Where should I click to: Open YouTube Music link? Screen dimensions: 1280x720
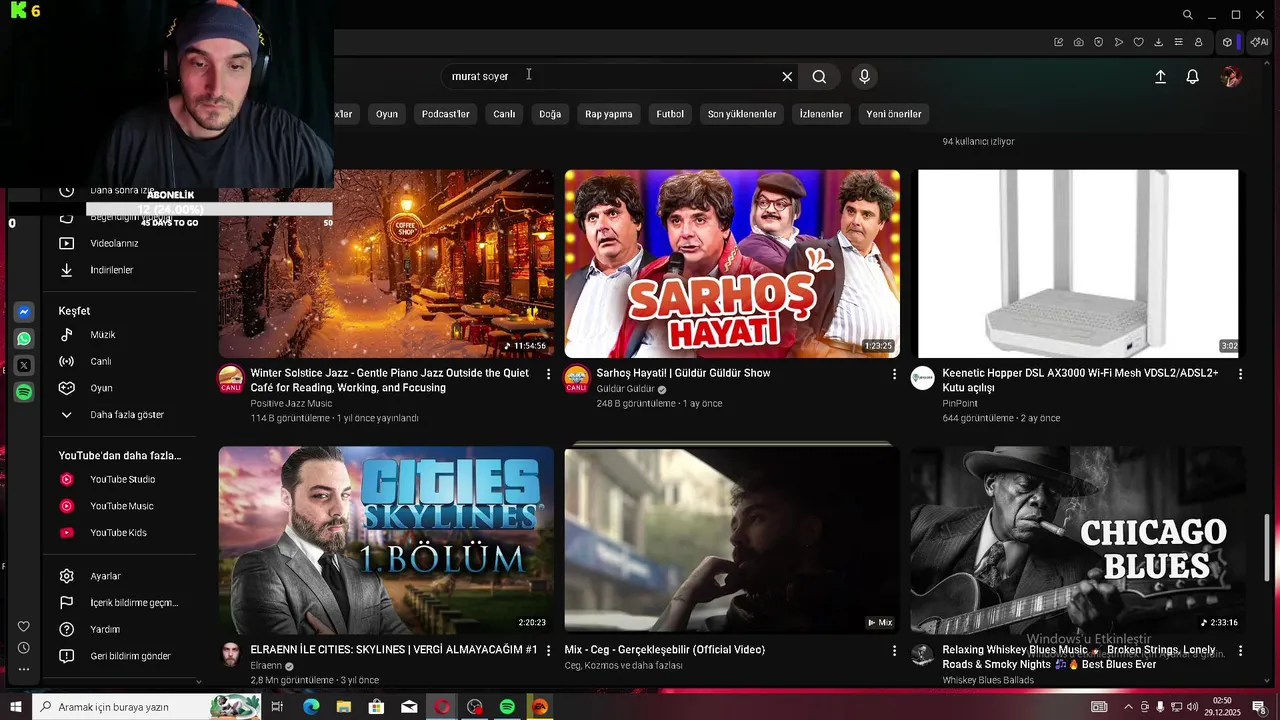[120, 506]
